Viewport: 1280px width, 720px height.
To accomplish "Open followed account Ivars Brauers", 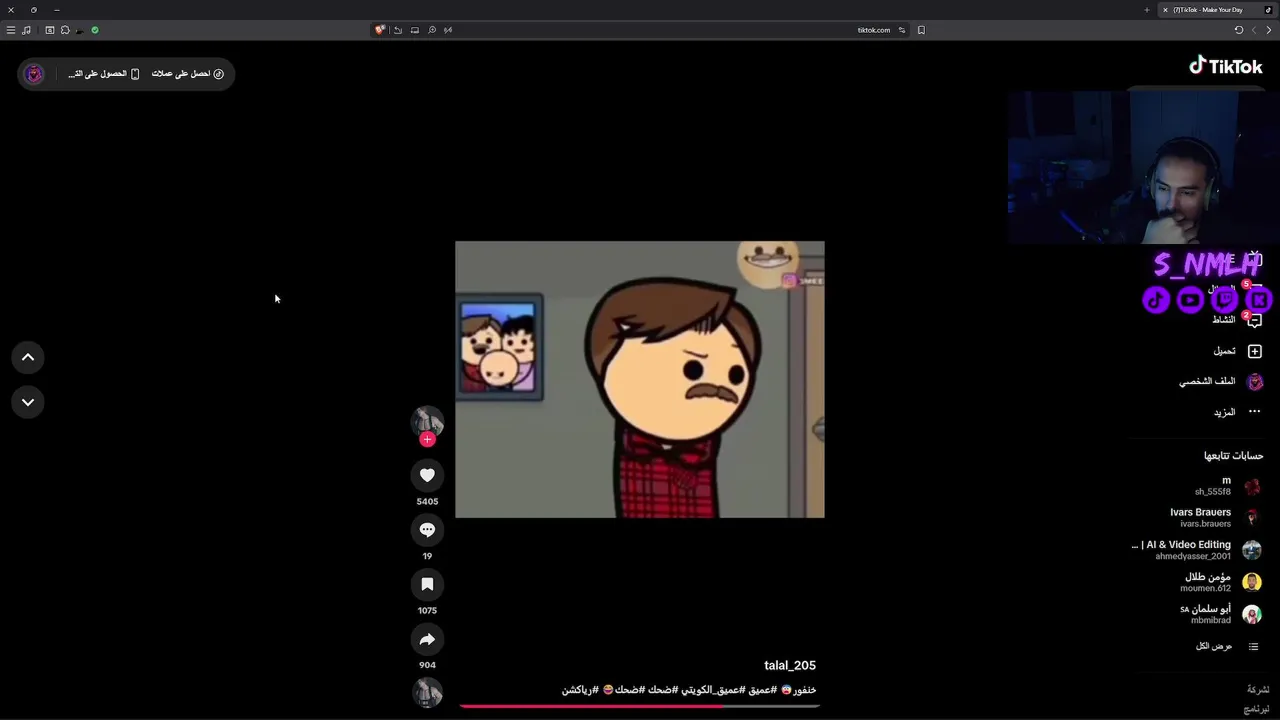I will pyautogui.click(x=1216, y=517).
